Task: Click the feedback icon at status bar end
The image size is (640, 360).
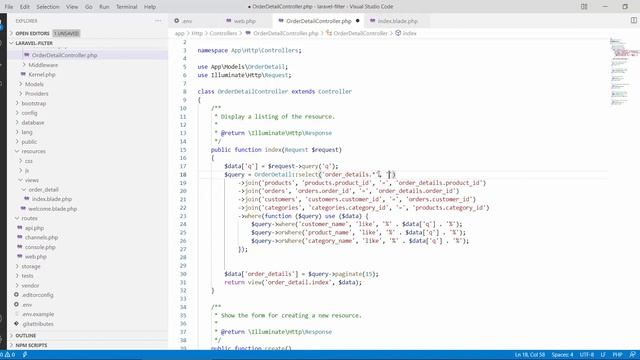Action: click(632, 355)
